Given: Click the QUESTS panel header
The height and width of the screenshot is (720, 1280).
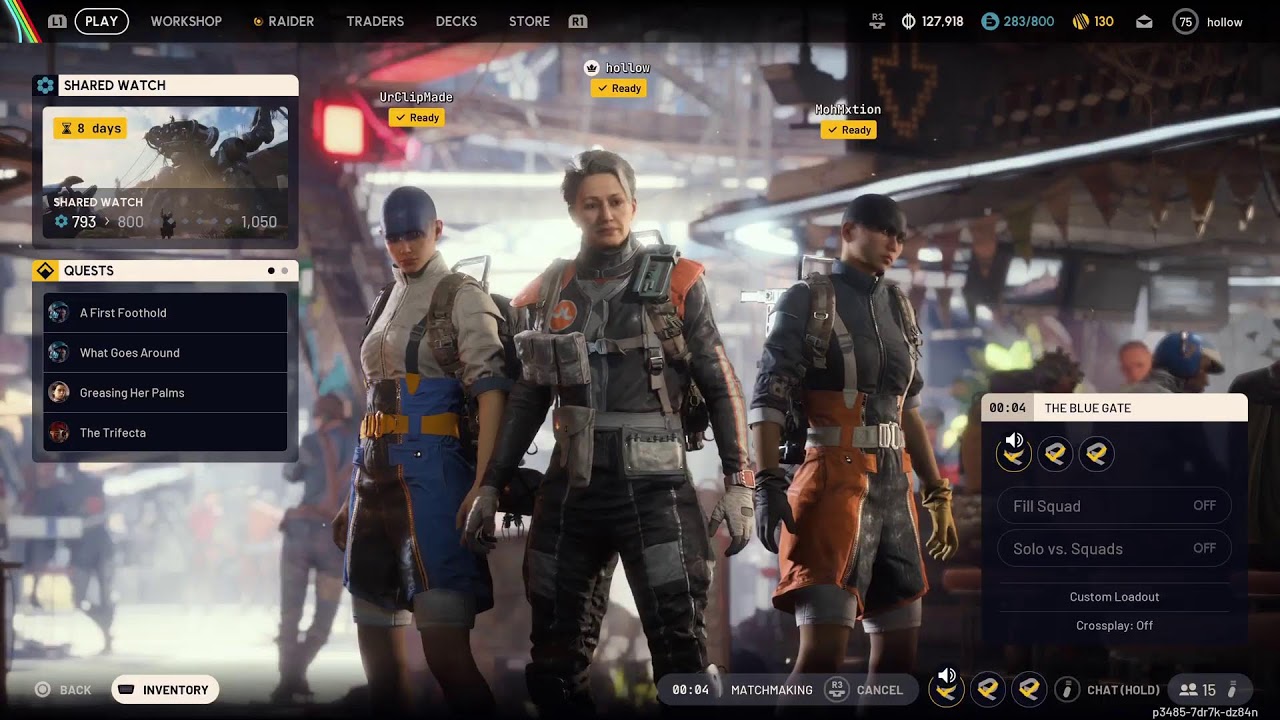Looking at the screenshot, I should point(165,271).
